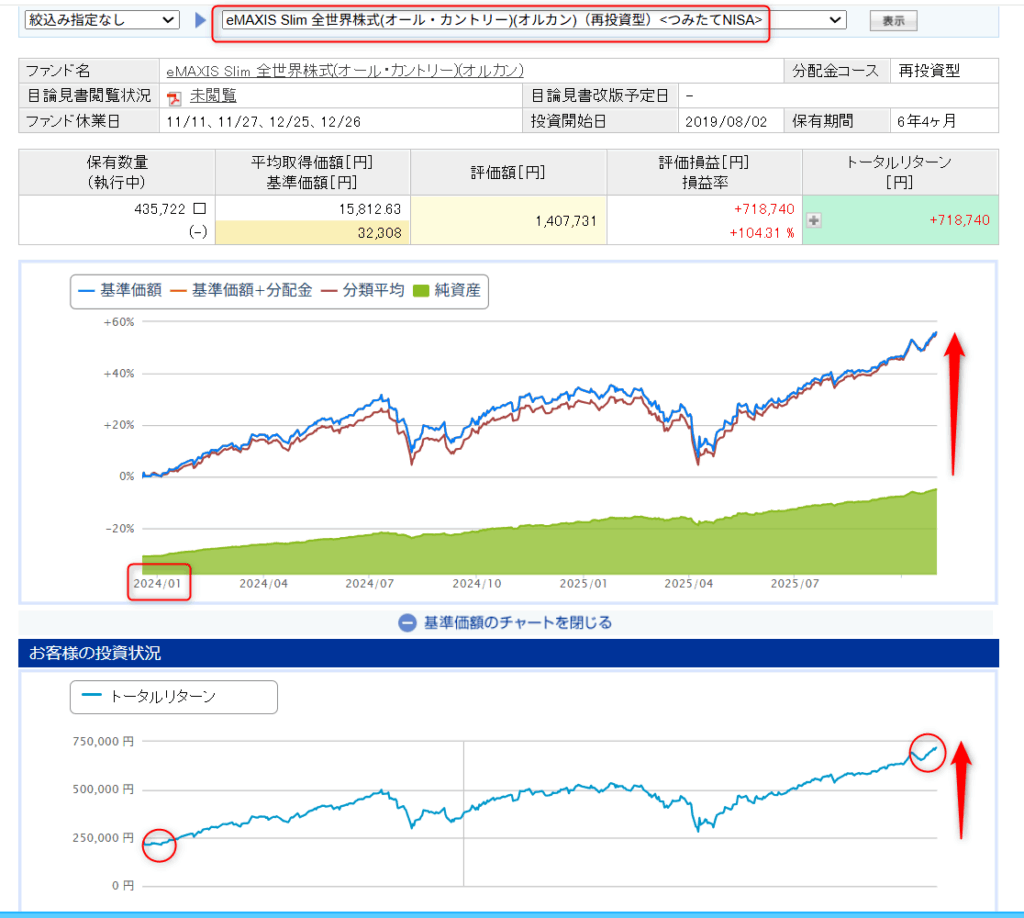Click the 表示 button

[x=893, y=21]
